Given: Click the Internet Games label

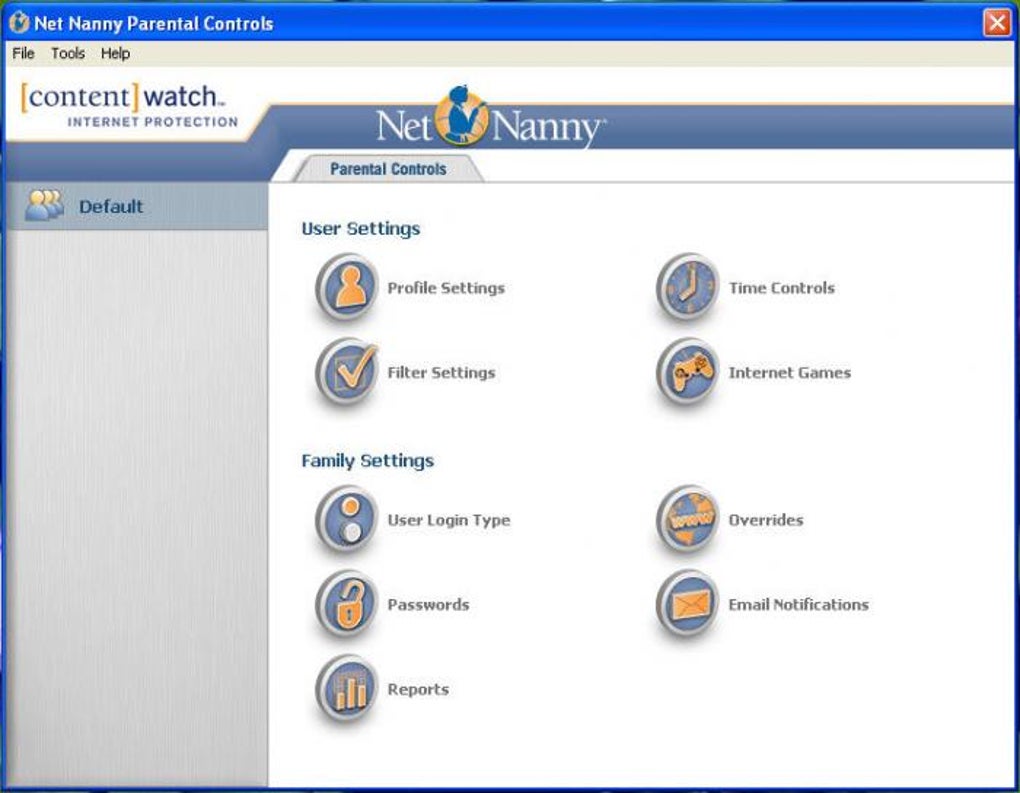Looking at the screenshot, I should [790, 372].
